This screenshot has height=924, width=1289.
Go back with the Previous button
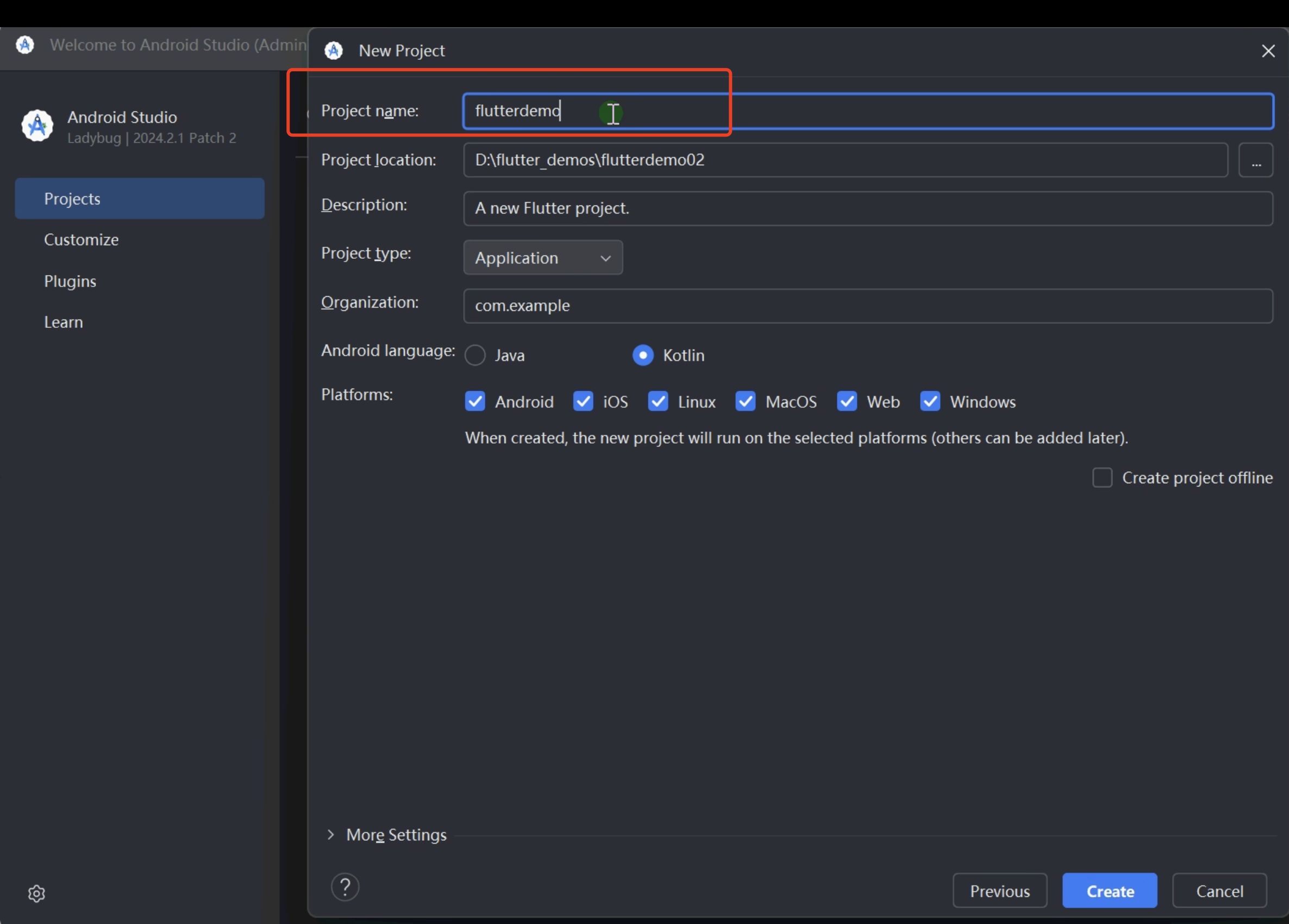pos(999,890)
